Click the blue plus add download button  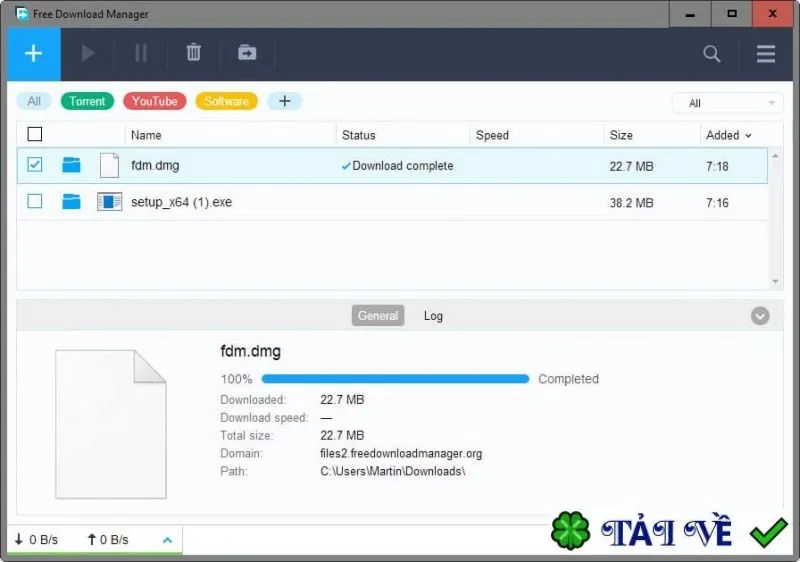pos(34,54)
